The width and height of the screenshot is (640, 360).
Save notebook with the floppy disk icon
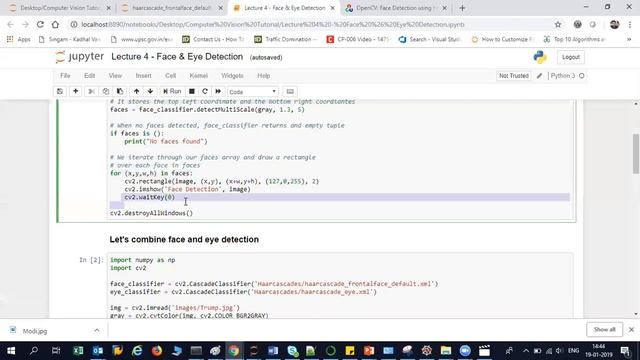60,91
